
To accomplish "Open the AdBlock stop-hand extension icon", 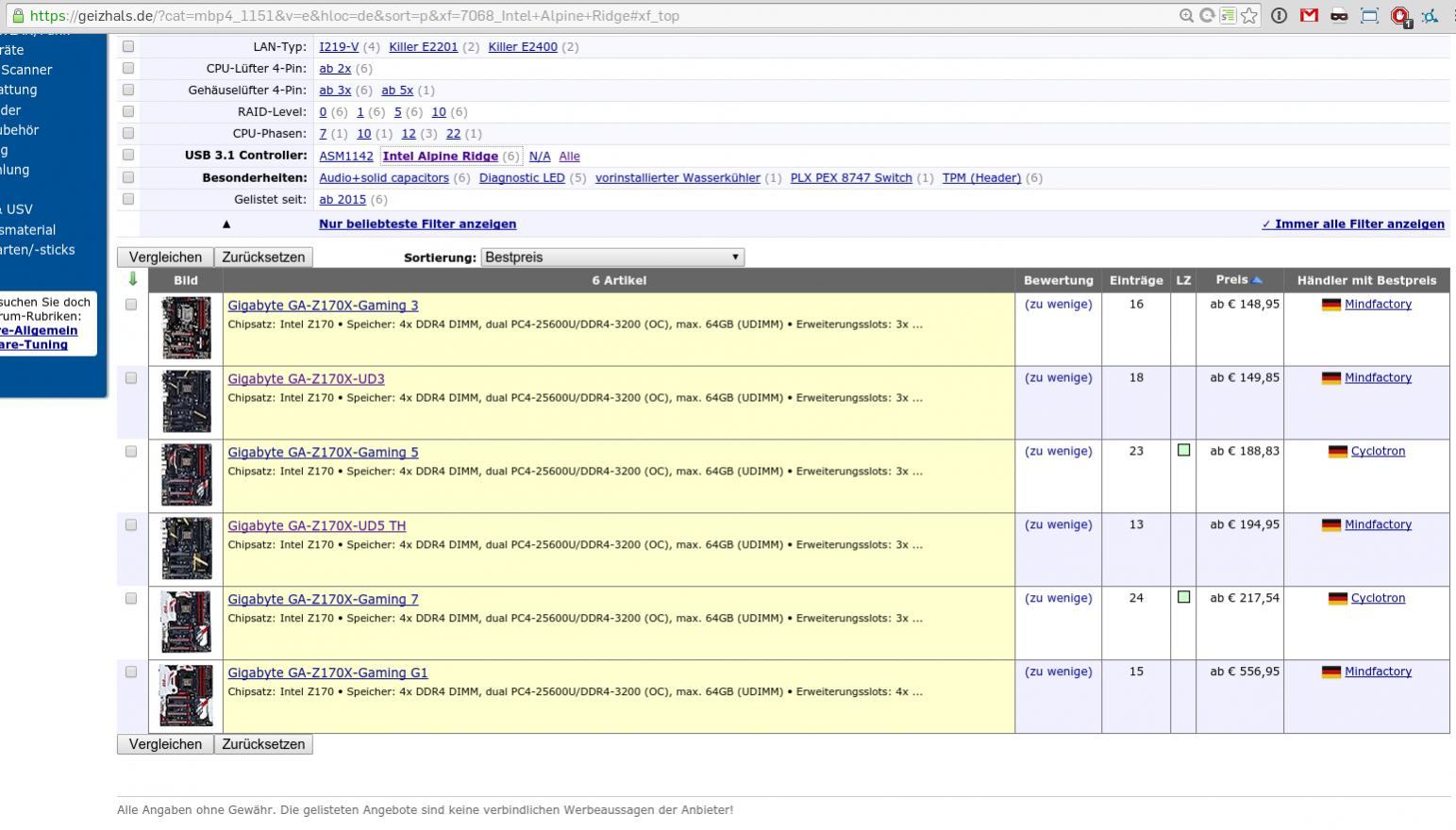I will [x=1400, y=16].
